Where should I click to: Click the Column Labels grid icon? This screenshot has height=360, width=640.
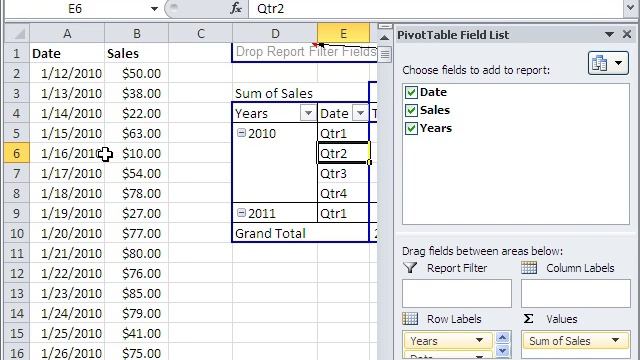tap(529, 268)
